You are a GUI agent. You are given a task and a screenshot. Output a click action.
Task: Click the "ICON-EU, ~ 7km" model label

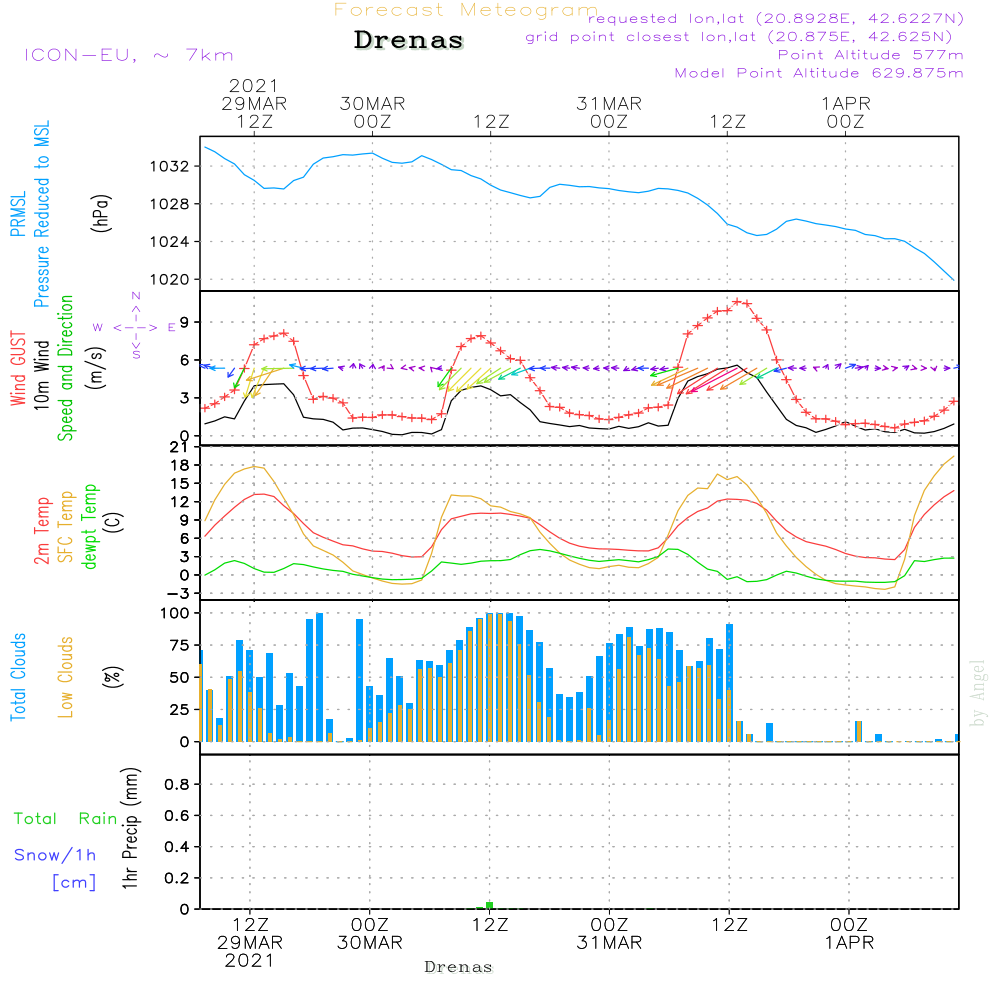(129, 55)
